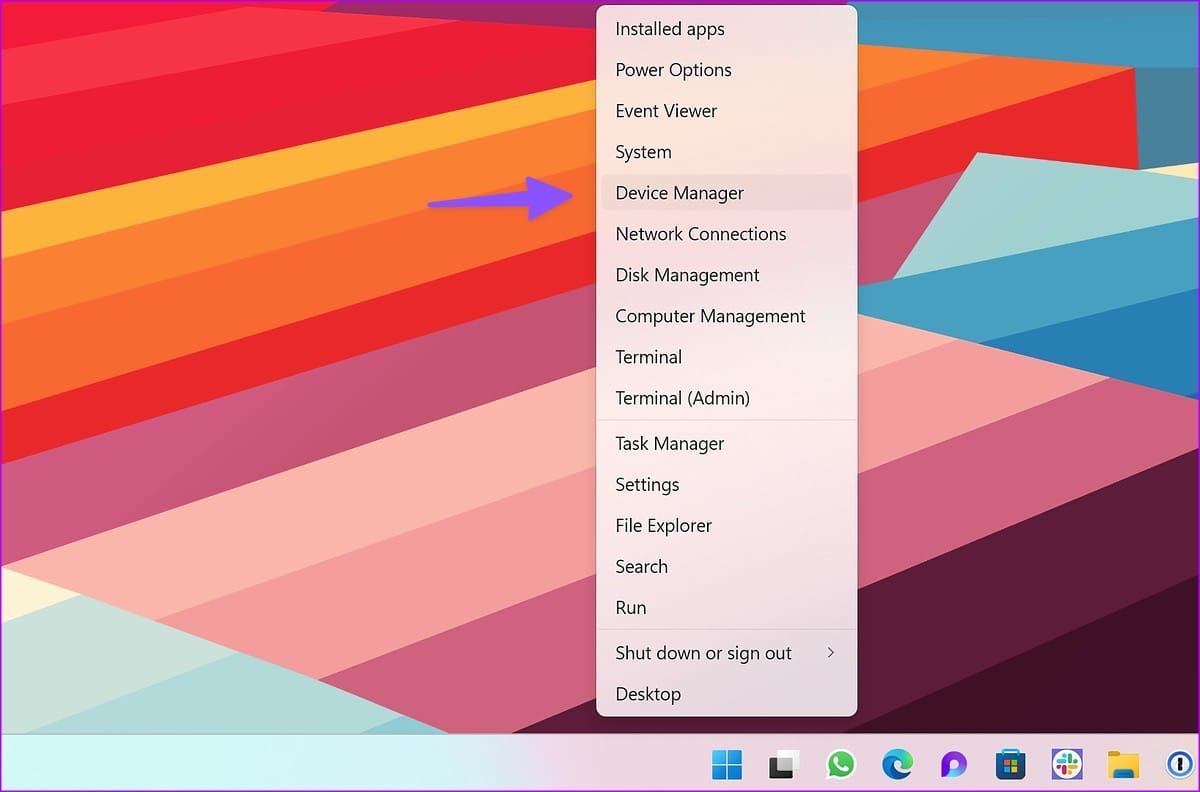Open the purple P app in taskbar

point(954,765)
